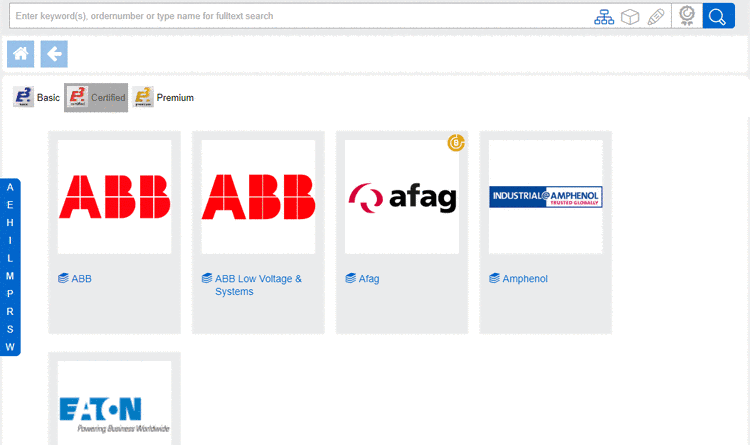Click the stack icon beside Afag link
The width and height of the screenshot is (750, 445).
351,278
